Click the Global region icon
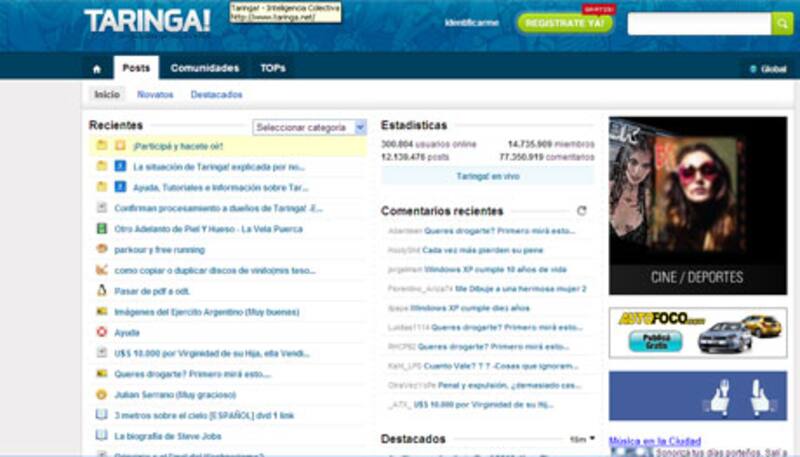This screenshot has width=800, height=457. click(x=753, y=69)
